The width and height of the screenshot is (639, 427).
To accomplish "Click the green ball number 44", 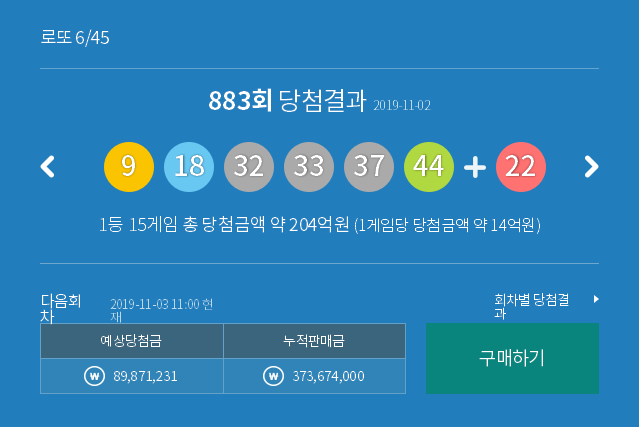I will pyautogui.click(x=429, y=167).
